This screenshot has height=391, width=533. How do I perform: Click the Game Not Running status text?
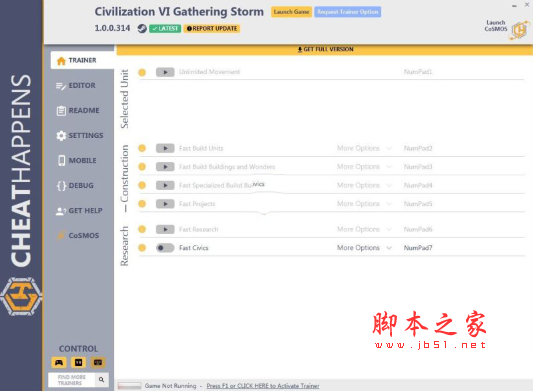click(x=170, y=386)
